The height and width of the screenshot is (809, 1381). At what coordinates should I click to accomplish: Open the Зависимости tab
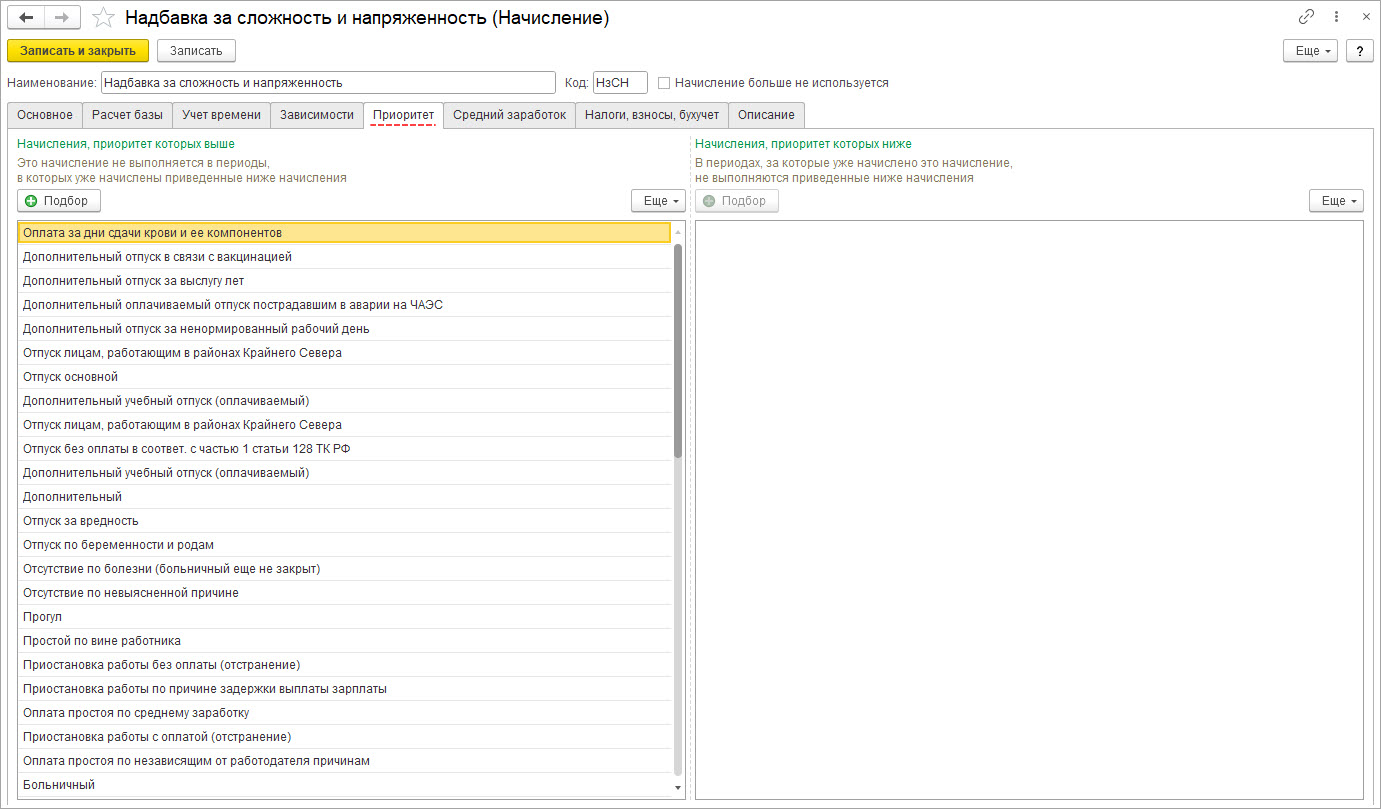[317, 115]
